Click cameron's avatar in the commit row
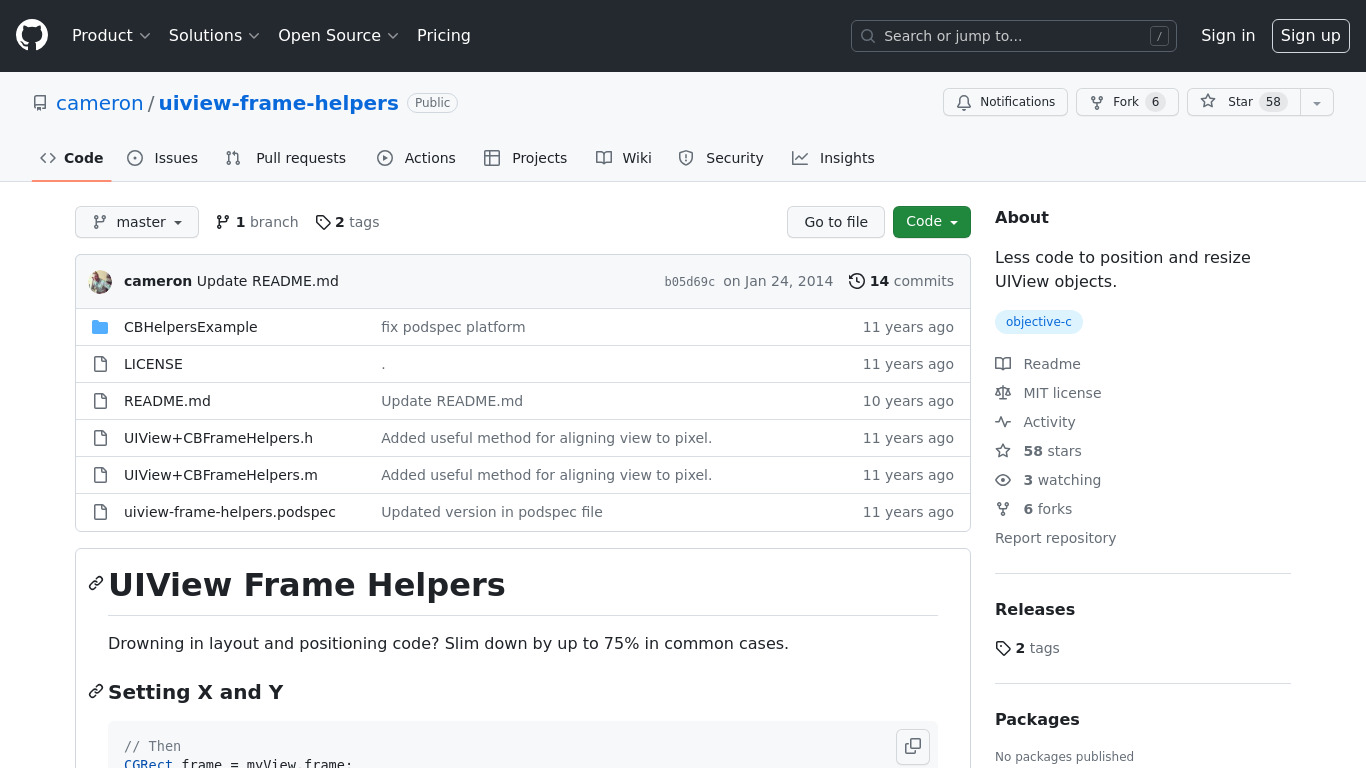This screenshot has width=1366, height=768. point(100,281)
